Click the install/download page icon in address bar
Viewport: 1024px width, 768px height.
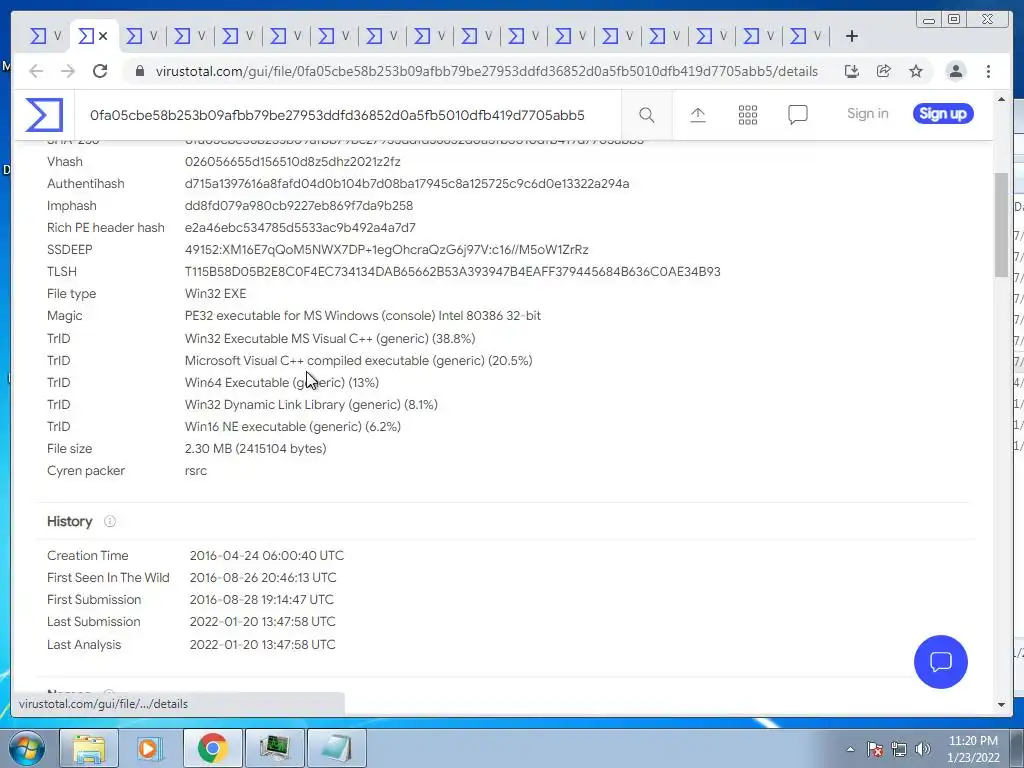click(x=851, y=71)
